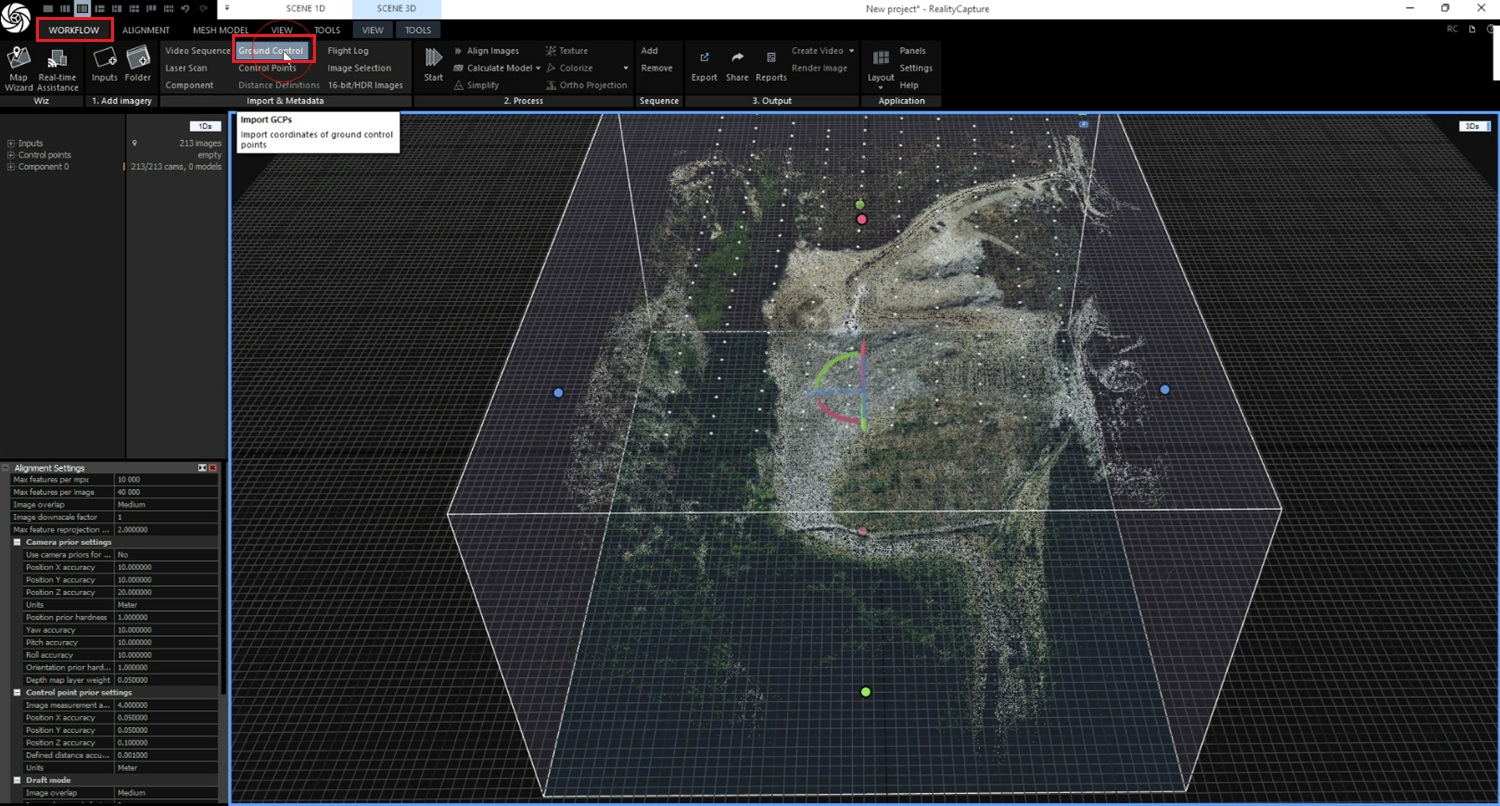Open the Map Wizard
This screenshot has height=806, width=1500.
[x=18, y=66]
